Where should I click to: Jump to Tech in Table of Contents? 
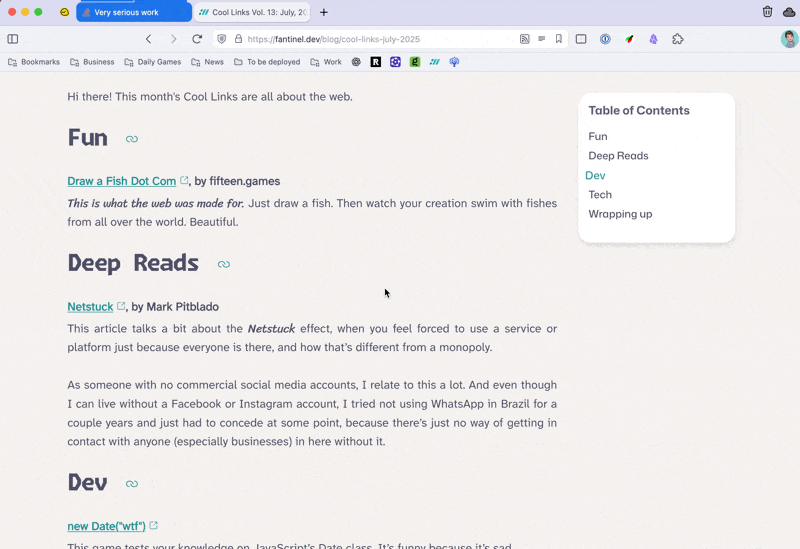600,194
